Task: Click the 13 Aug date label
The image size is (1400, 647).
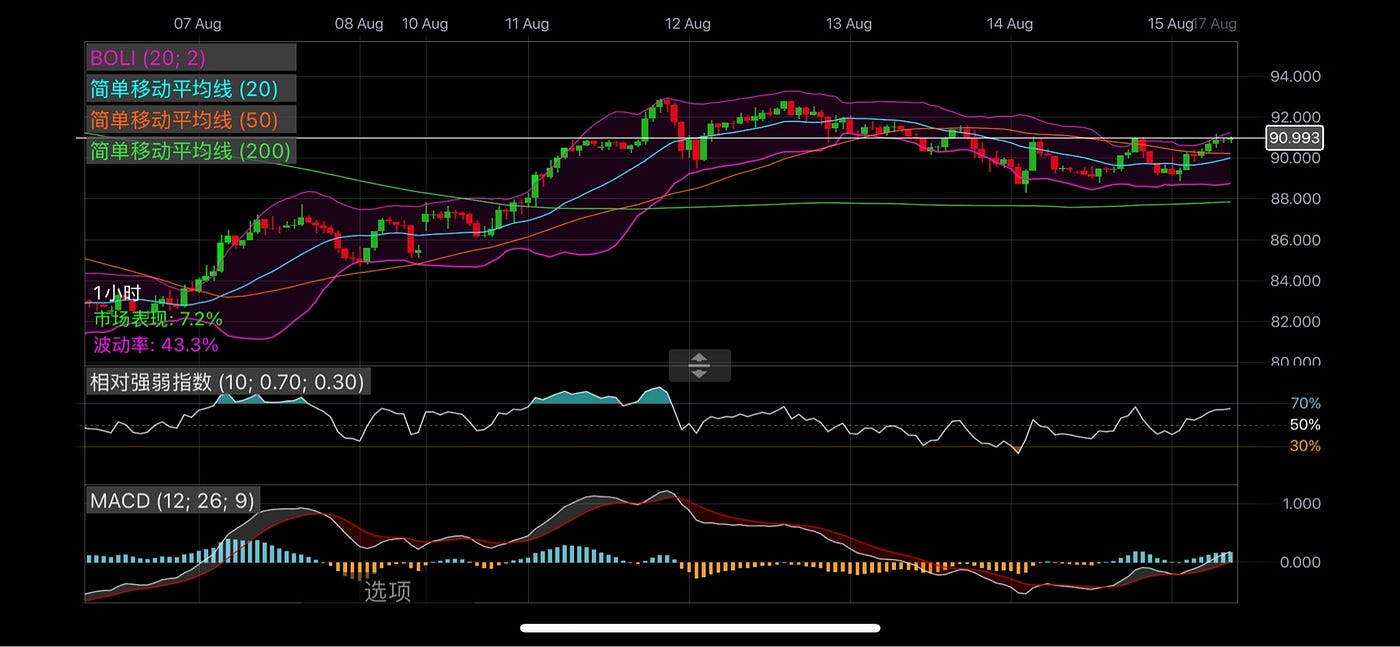Action: click(x=848, y=23)
